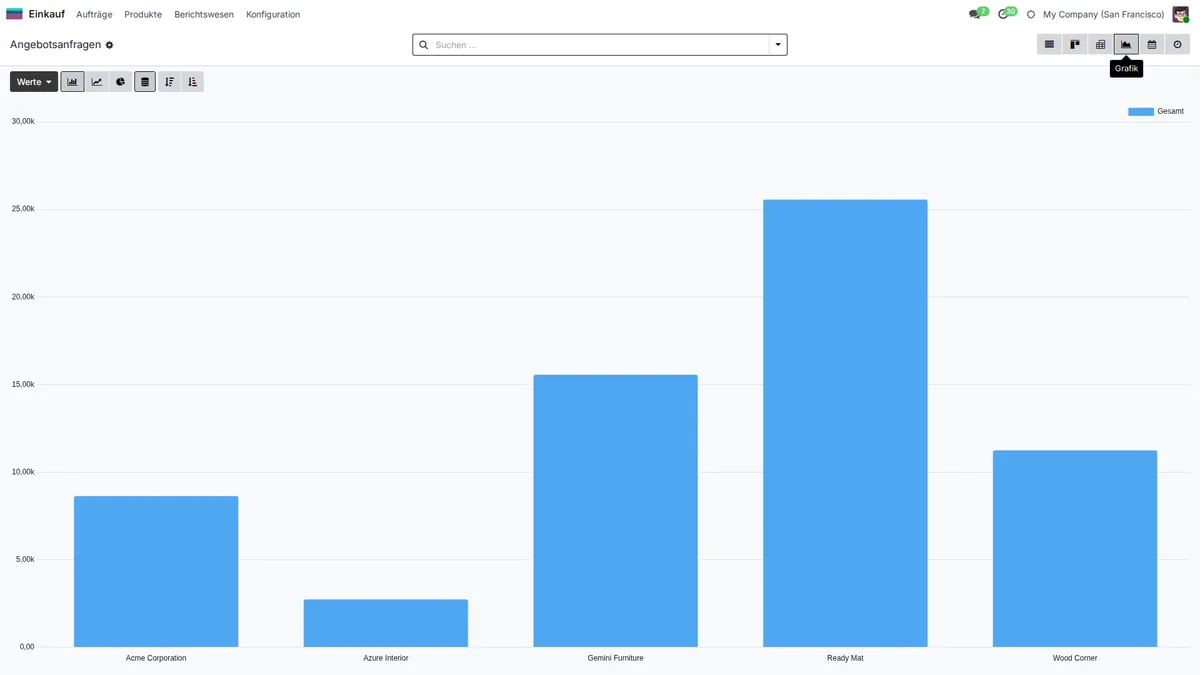This screenshot has height=675, width=1200.
Task: Click the Gemini Furniture axis label
Action: tap(615, 658)
